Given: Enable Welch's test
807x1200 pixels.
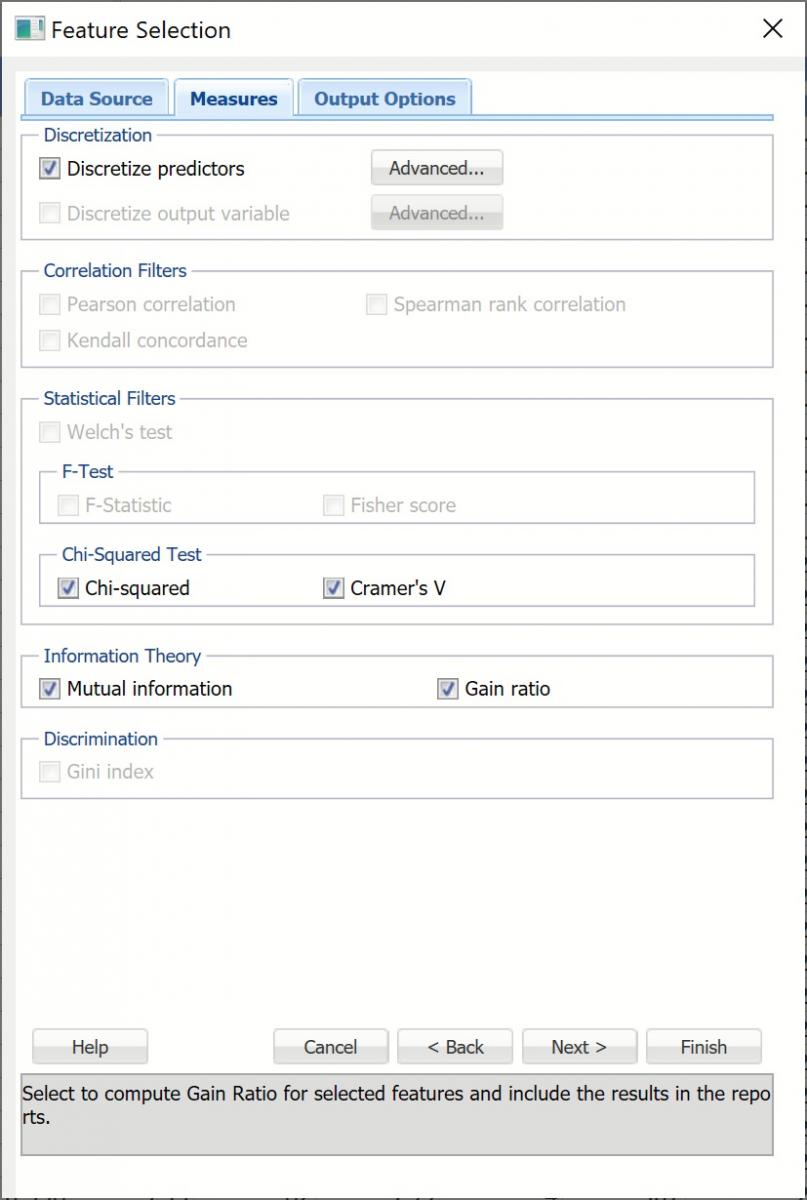Looking at the screenshot, I should pos(49,432).
